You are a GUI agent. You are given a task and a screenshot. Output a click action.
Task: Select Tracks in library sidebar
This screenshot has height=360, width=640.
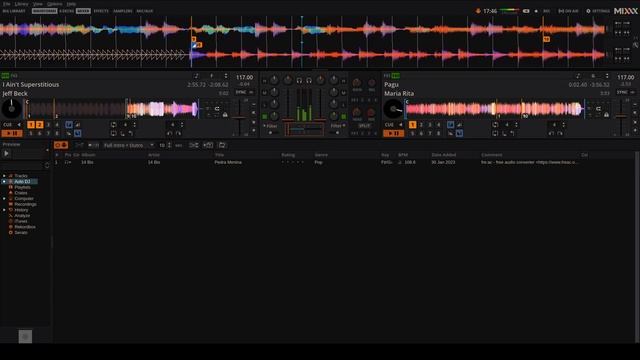point(21,176)
